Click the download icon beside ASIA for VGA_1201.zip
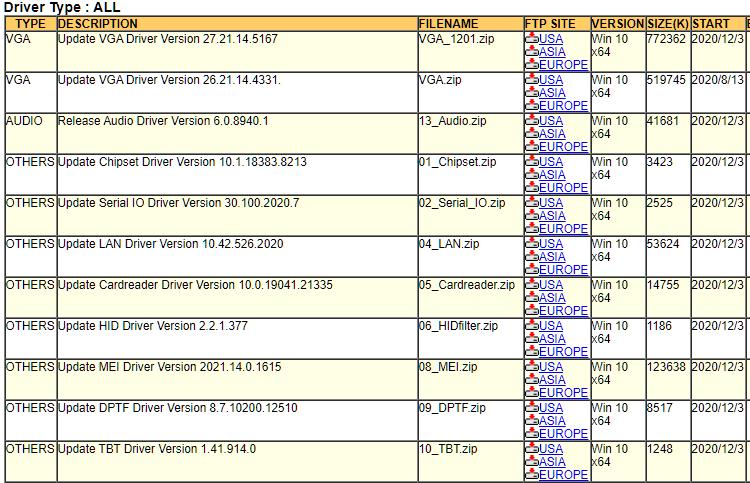The image size is (750, 483). pyautogui.click(x=532, y=52)
